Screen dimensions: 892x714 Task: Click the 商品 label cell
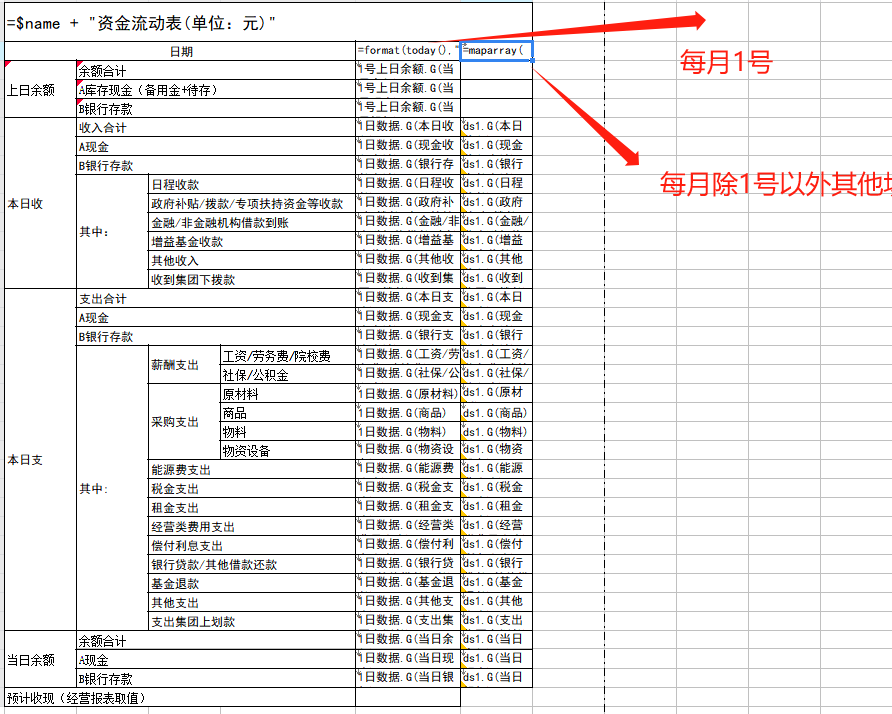click(x=288, y=412)
